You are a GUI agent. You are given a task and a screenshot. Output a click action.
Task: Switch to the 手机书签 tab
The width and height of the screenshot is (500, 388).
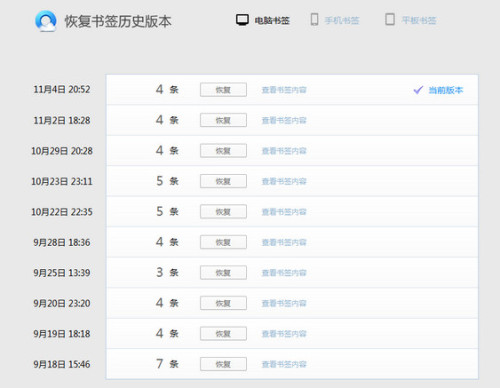pos(342,21)
